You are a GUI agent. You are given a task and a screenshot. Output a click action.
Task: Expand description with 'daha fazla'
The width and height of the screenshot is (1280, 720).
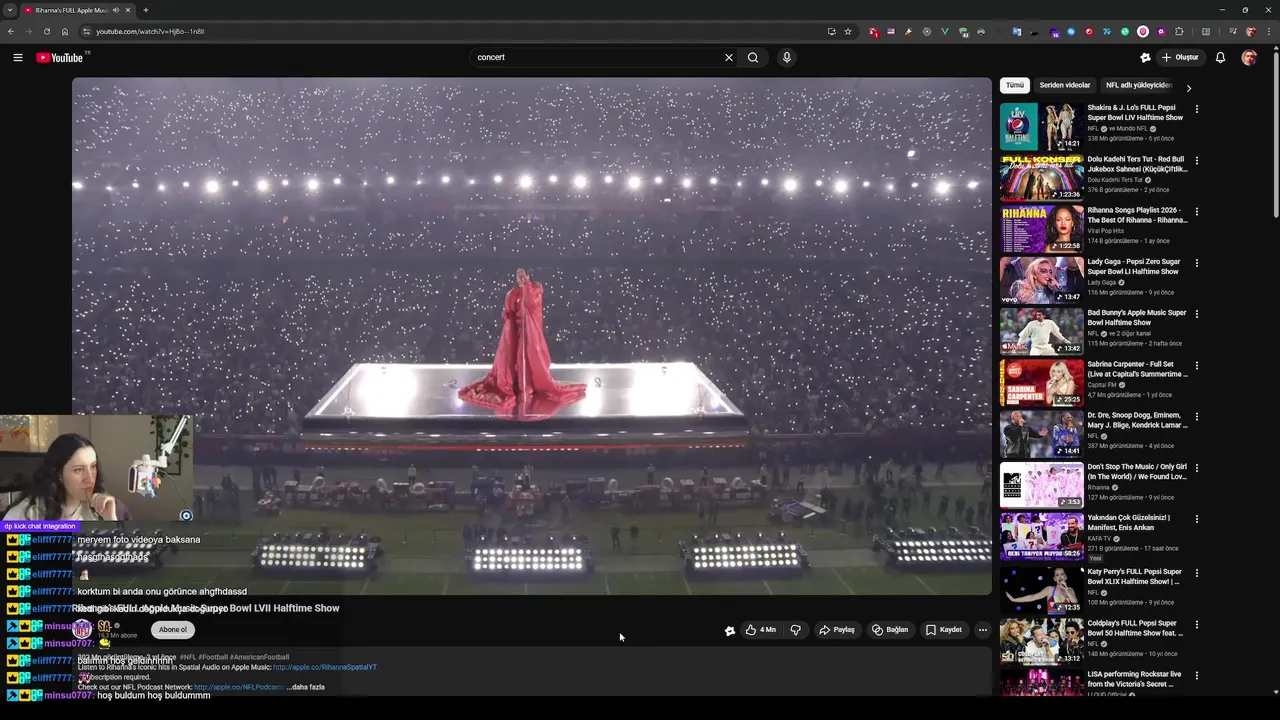pyautogui.click(x=306, y=687)
